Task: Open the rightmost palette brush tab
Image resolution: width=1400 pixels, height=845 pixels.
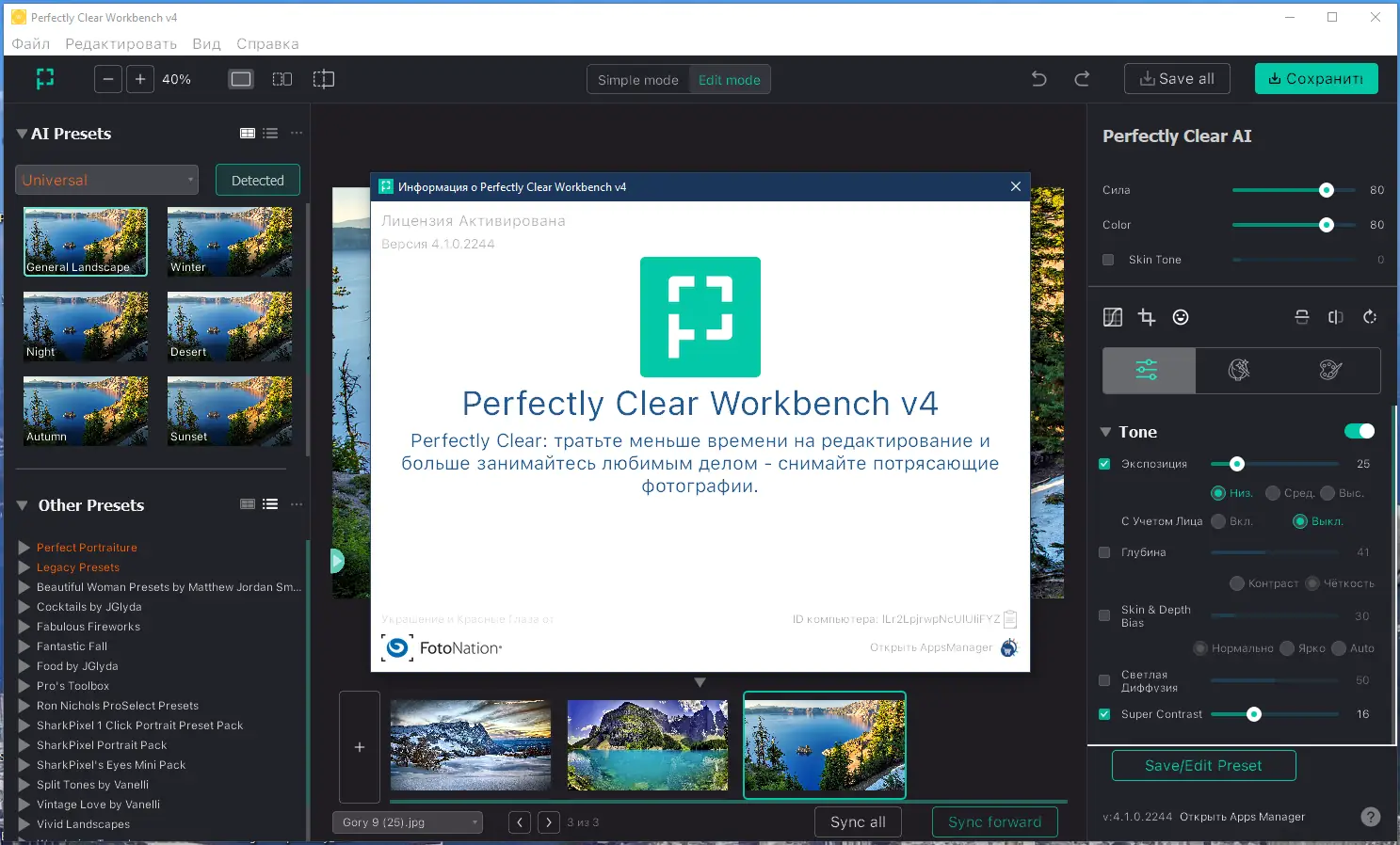Action: 1330,370
